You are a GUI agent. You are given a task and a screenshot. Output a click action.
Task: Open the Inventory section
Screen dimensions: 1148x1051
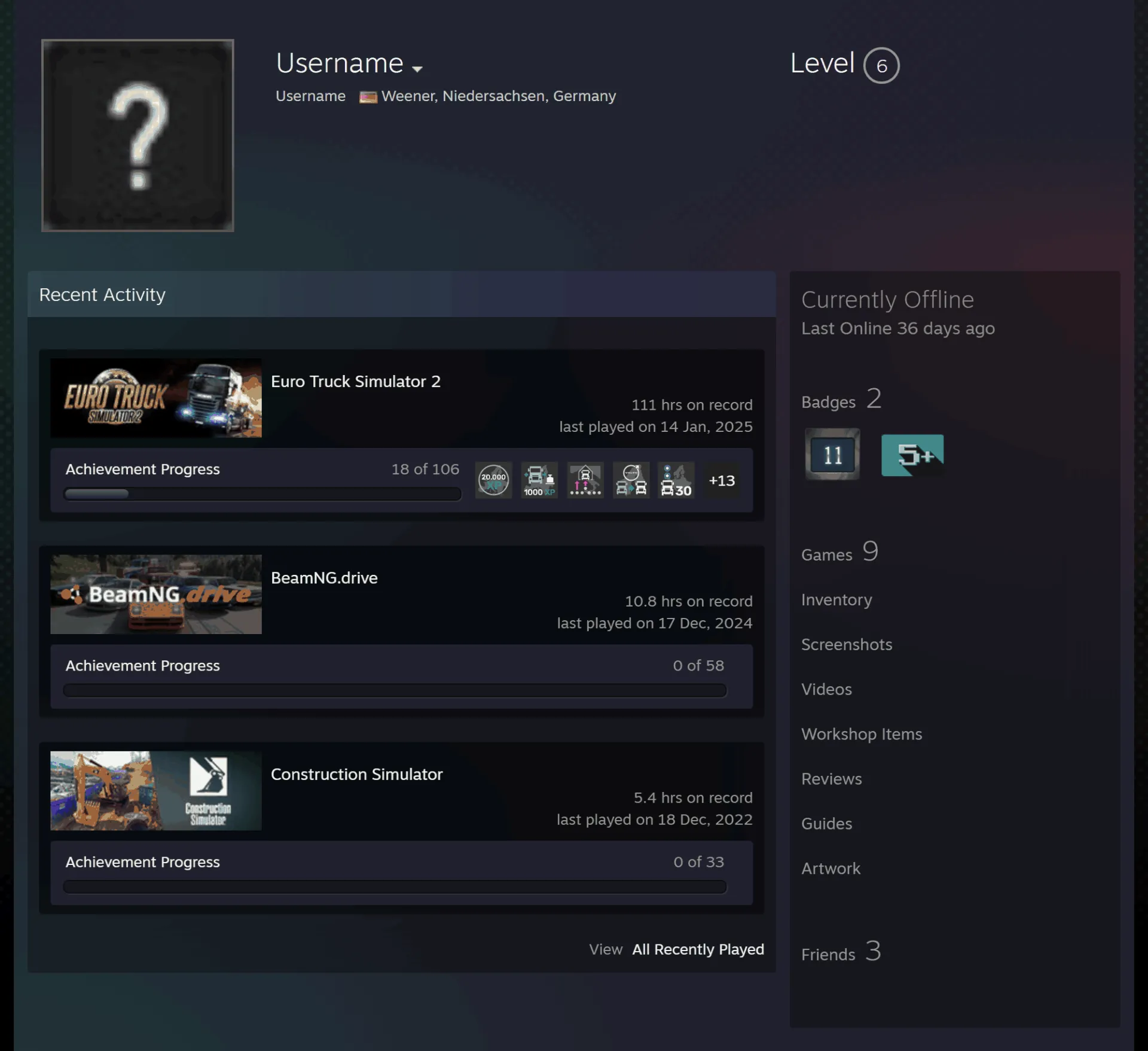click(836, 599)
